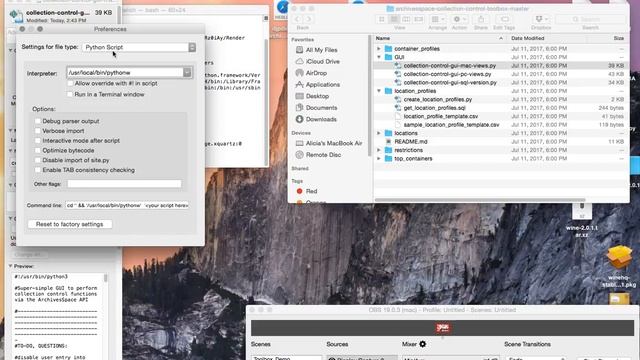Enable Disable import of site.py option
This screenshot has height=360, width=640.
pyautogui.click(x=38, y=160)
